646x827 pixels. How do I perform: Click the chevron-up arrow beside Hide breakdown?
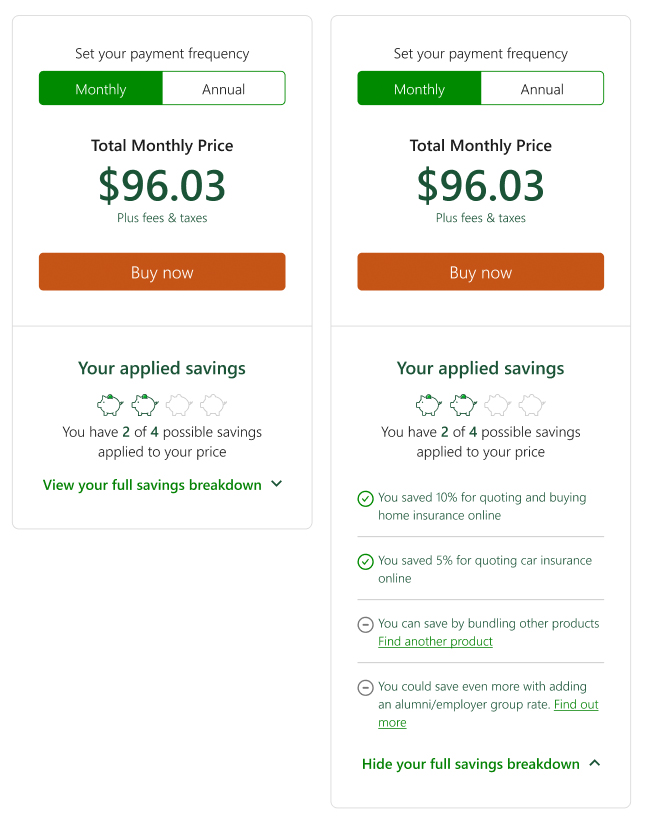(x=595, y=763)
